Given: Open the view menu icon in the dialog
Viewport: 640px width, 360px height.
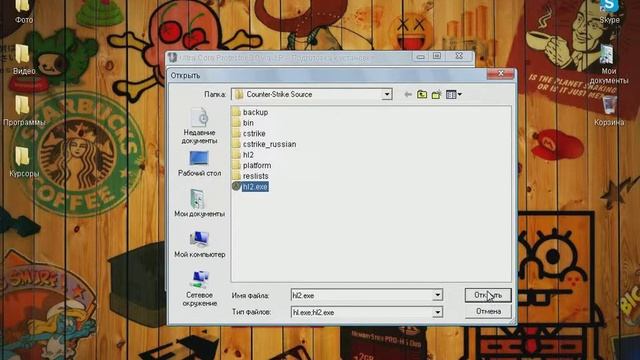Looking at the screenshot, I should coord(453,95).
